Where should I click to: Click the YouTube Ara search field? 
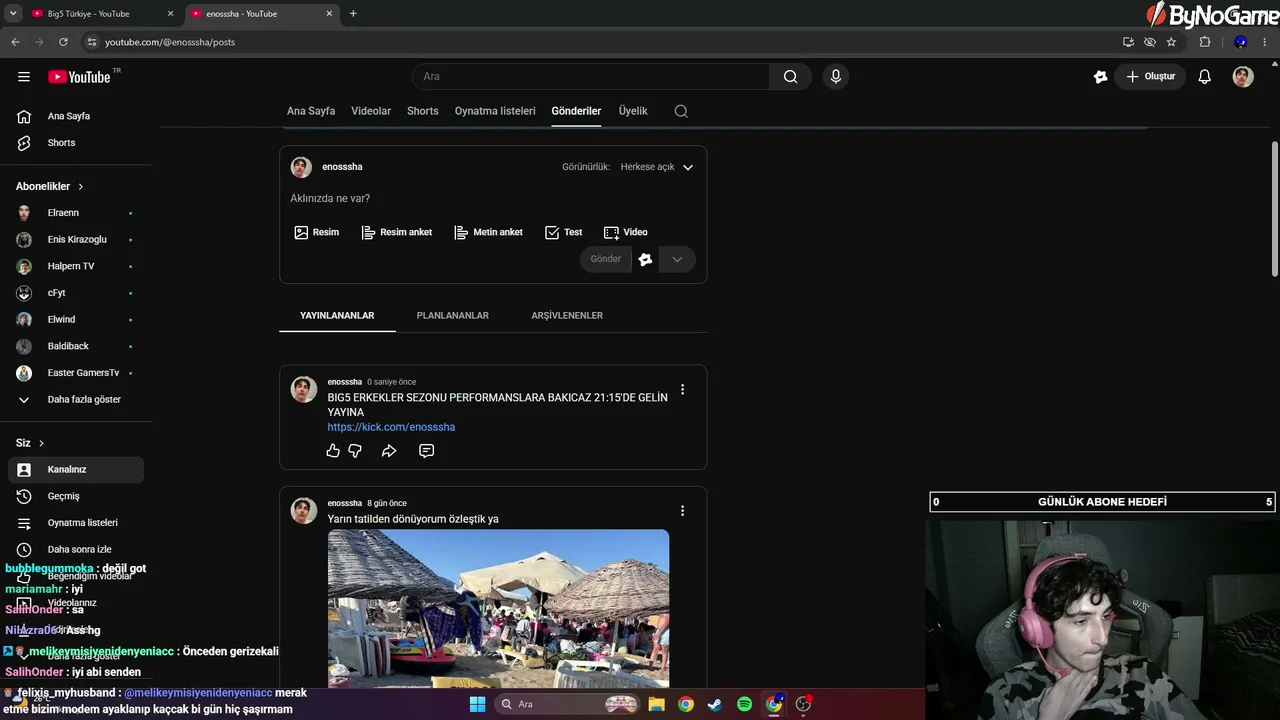tap(591, 77)
